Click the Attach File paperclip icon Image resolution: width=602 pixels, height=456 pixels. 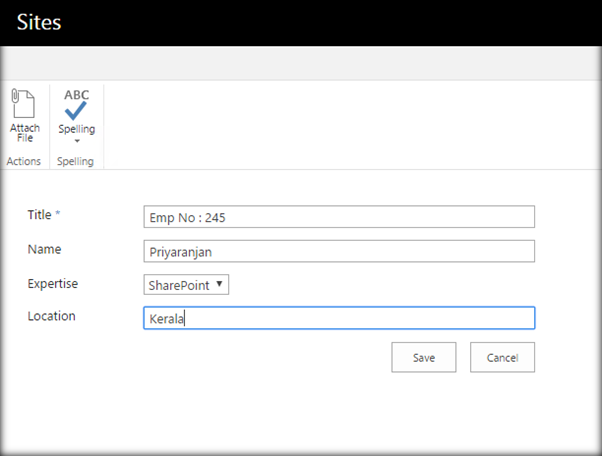[23, 104]
